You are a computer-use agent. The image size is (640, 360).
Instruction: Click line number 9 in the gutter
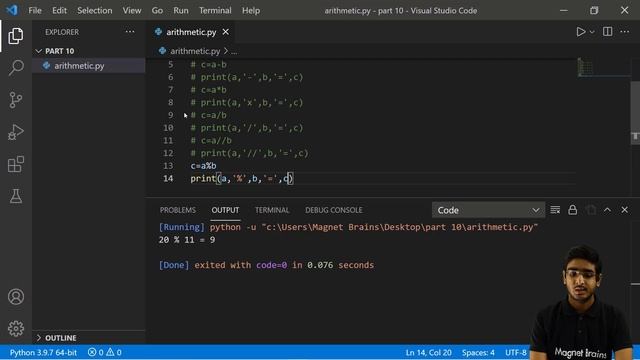coord(171,115)
